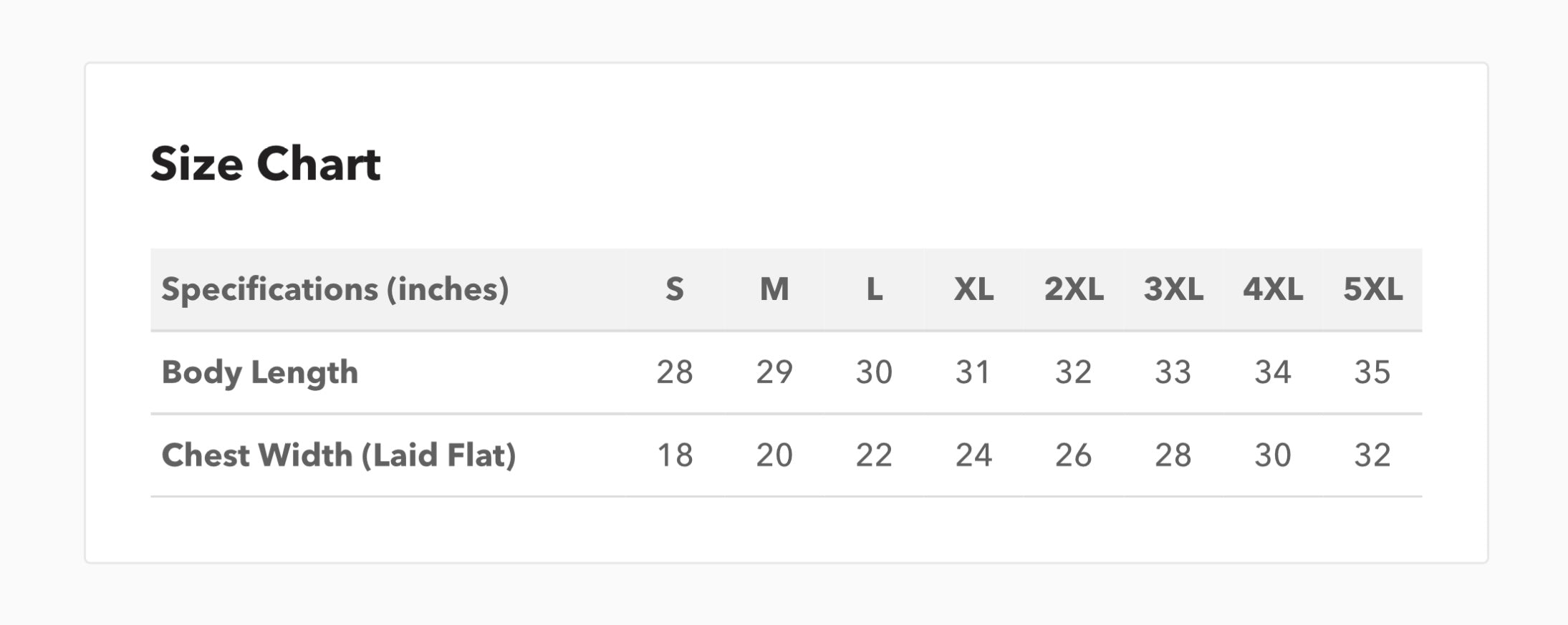Click the S size column header
The image size is (1568, 625).
click(x=674, y=289)
